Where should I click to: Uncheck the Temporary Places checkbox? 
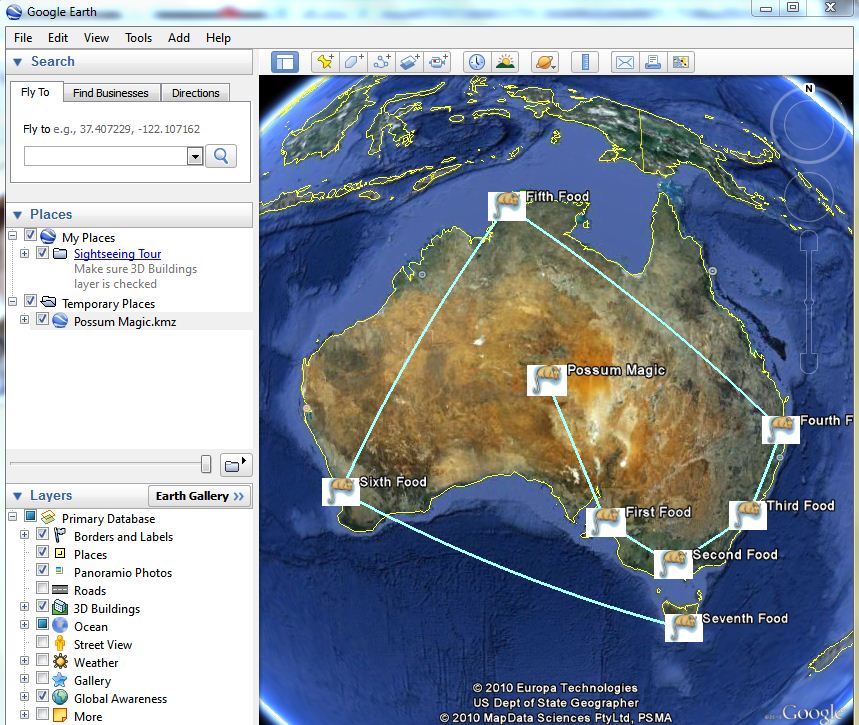click(x=31, y=301)
